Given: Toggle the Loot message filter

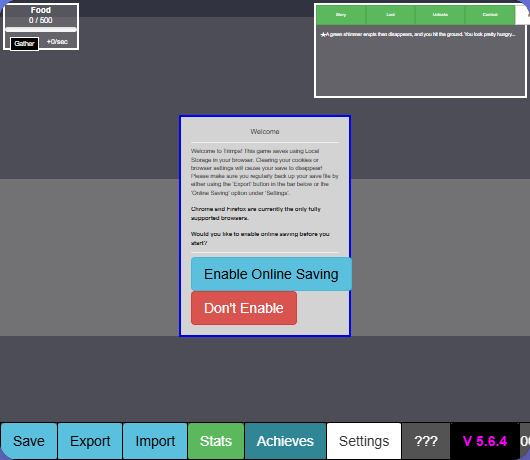Looking at the screenshot, I should coord(390,15).
